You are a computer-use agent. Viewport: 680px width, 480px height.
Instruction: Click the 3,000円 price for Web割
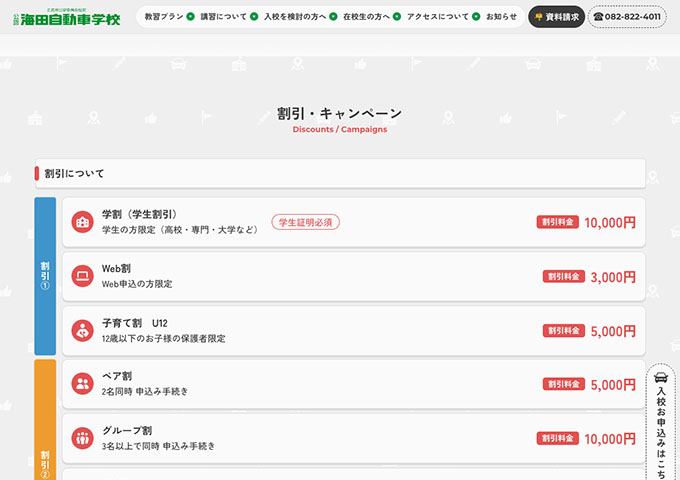tap(613, 277)
